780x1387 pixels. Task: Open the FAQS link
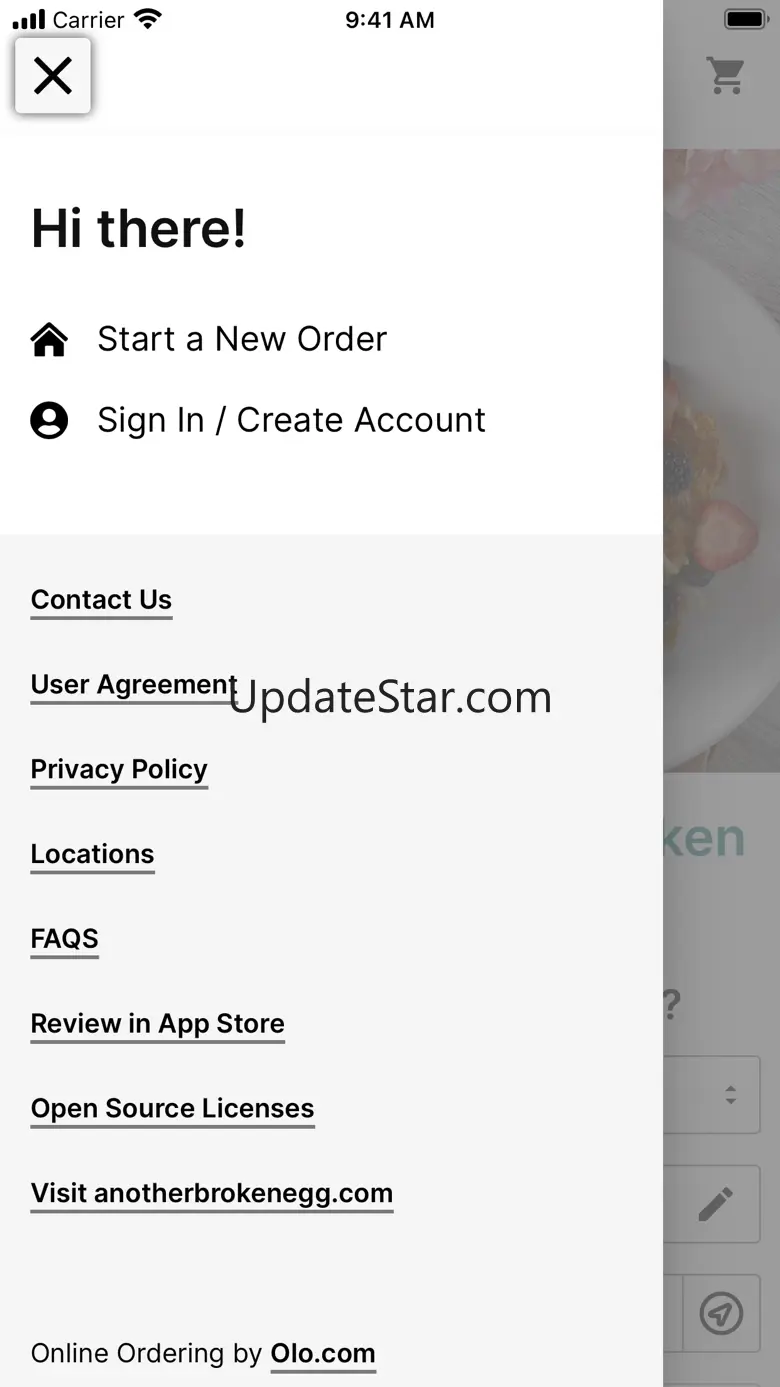click(x=65, y=939)
